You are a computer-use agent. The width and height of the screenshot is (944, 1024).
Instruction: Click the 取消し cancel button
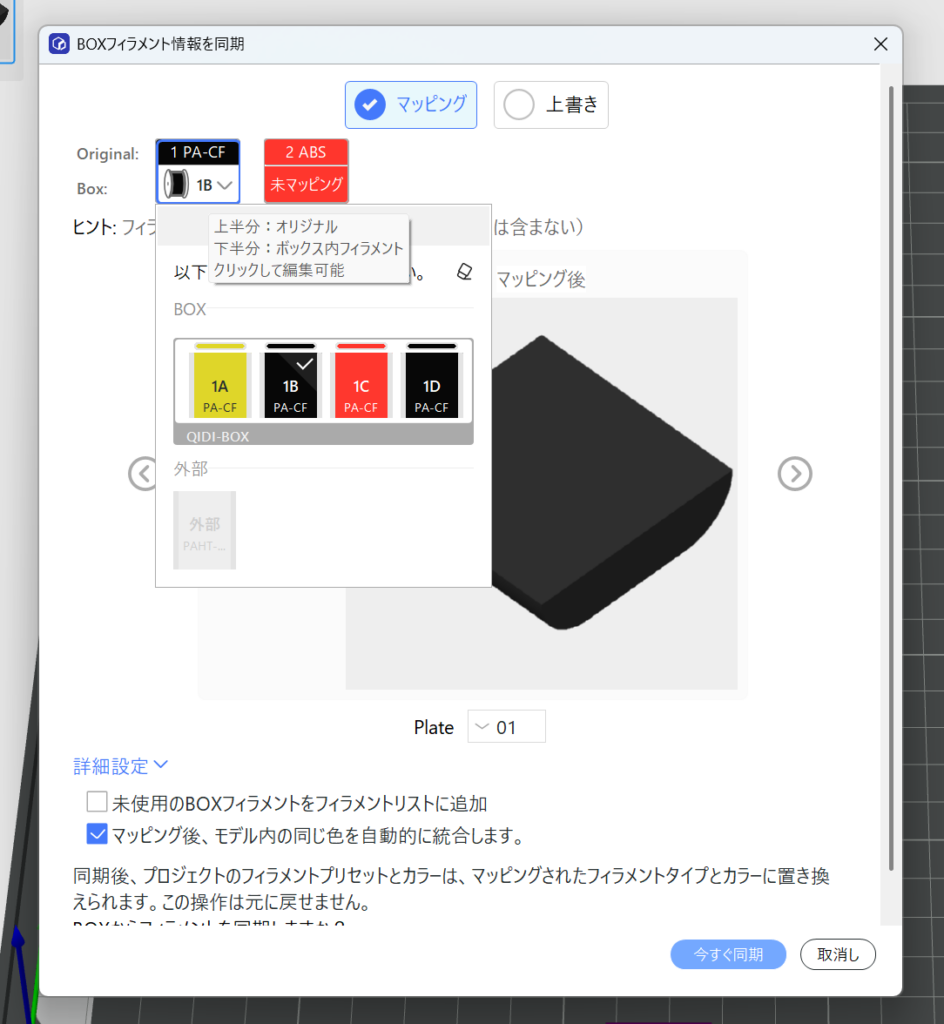tap(837, 954)
